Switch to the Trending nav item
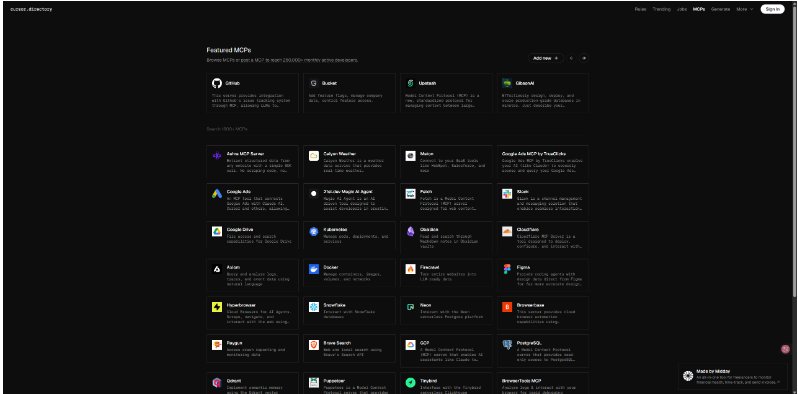The width and height of the screenshot is (798, 394). (x=662, y=9)
